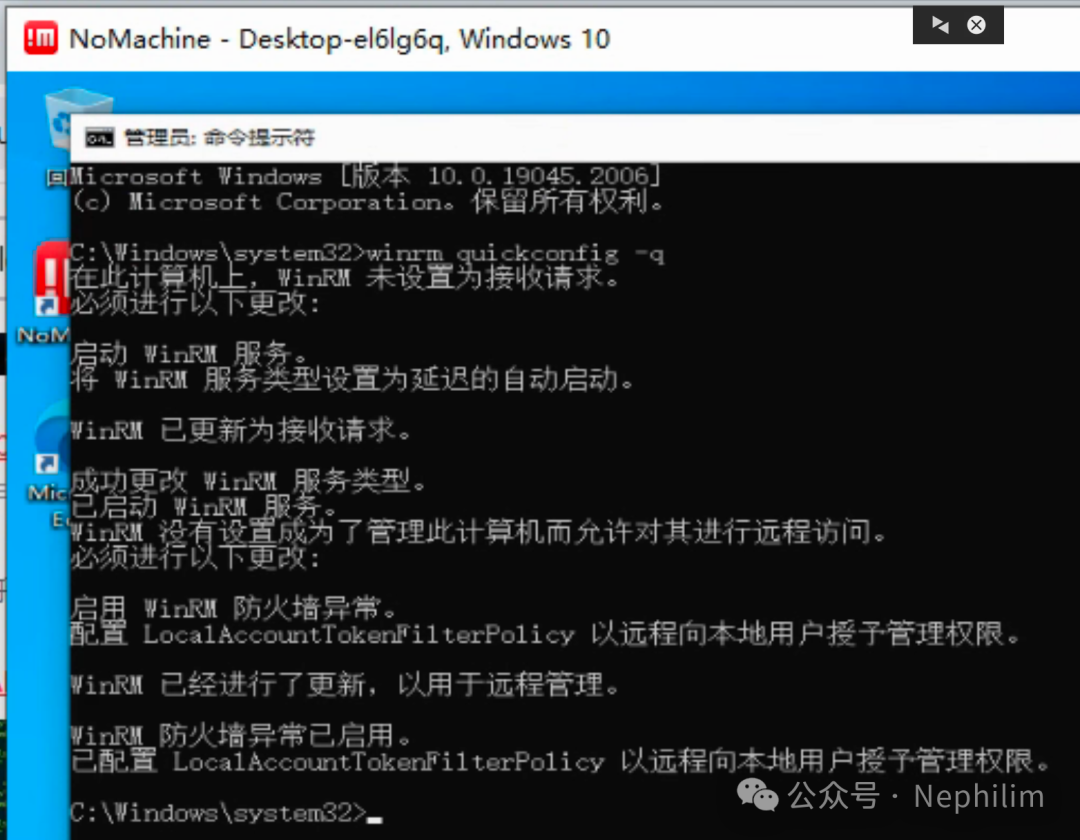Viewport: 1080px width, 840px height.
Task: Click line starting '已配置 LocalAccountTokenFilterPolicy'
Action: pyautogui.click(x=560, y=762)
